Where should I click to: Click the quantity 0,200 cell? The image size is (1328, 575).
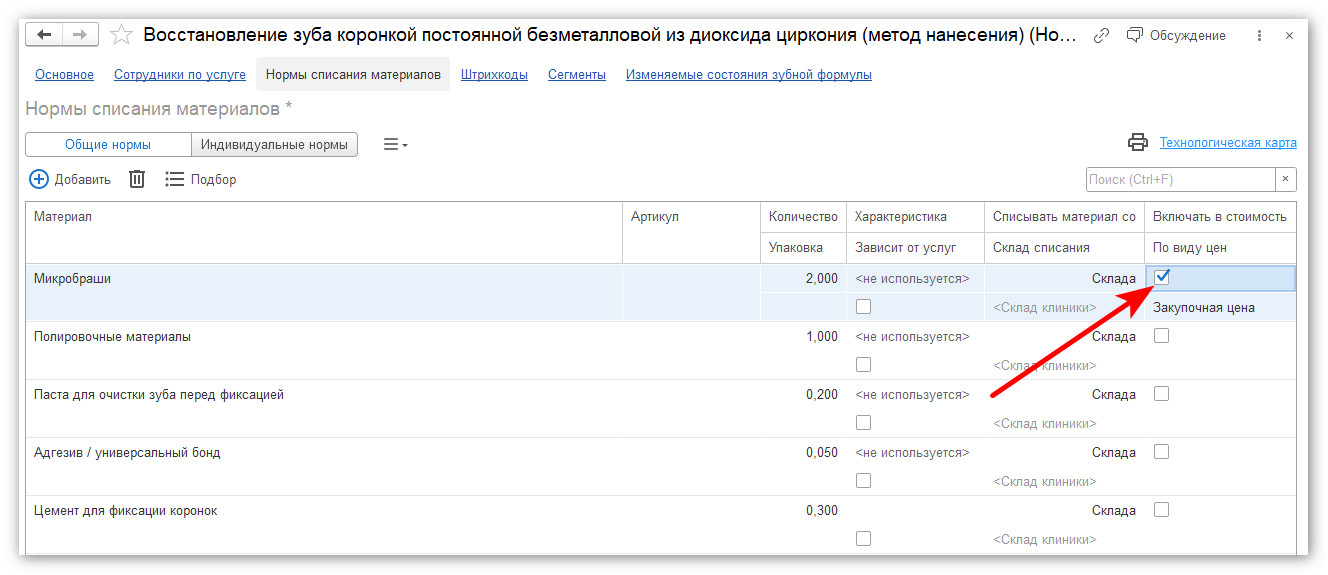pos(803,395)
